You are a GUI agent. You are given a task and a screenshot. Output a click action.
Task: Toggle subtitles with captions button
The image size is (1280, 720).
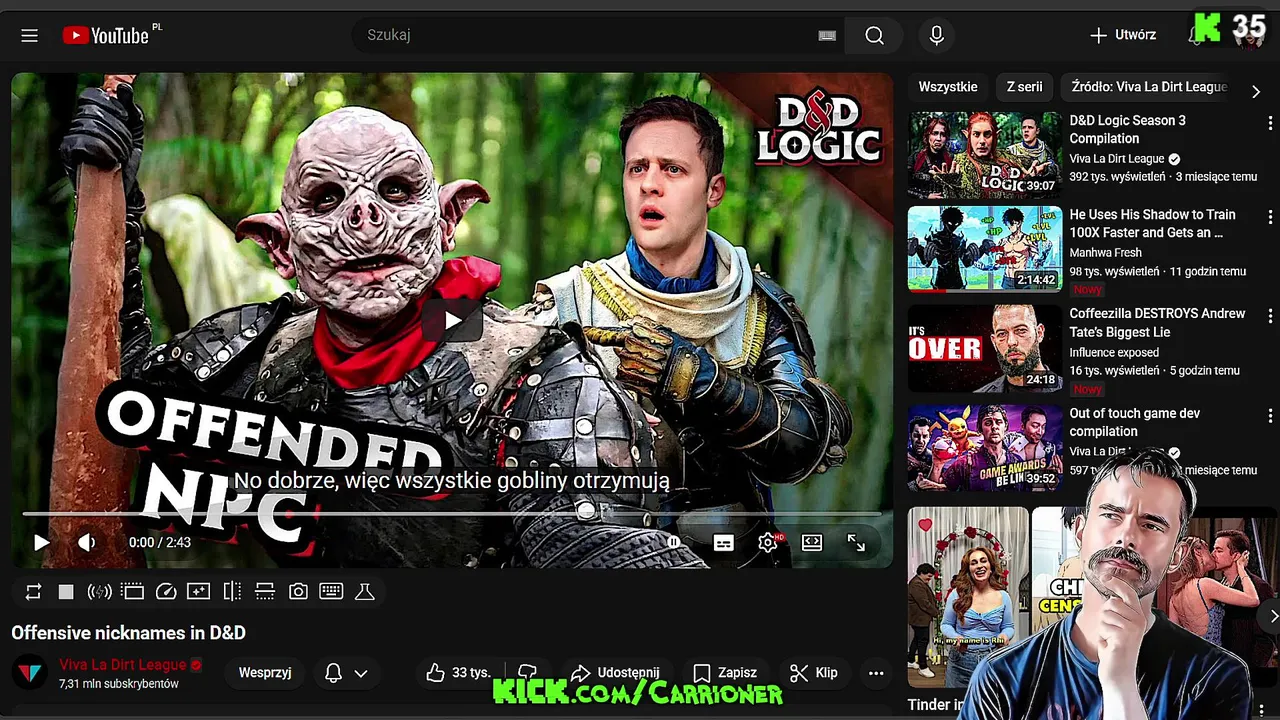[x=724, y=542]
